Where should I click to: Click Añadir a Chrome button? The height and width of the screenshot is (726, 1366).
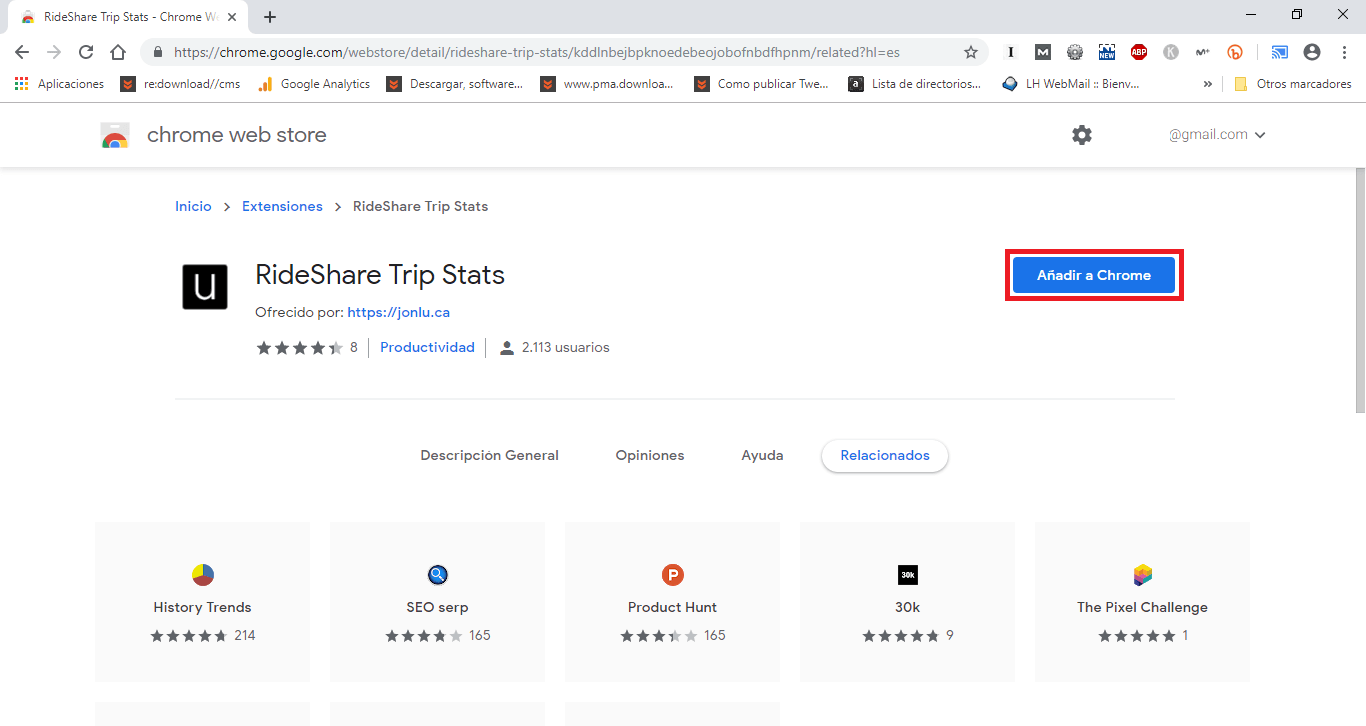click(x=1094, y=275)
